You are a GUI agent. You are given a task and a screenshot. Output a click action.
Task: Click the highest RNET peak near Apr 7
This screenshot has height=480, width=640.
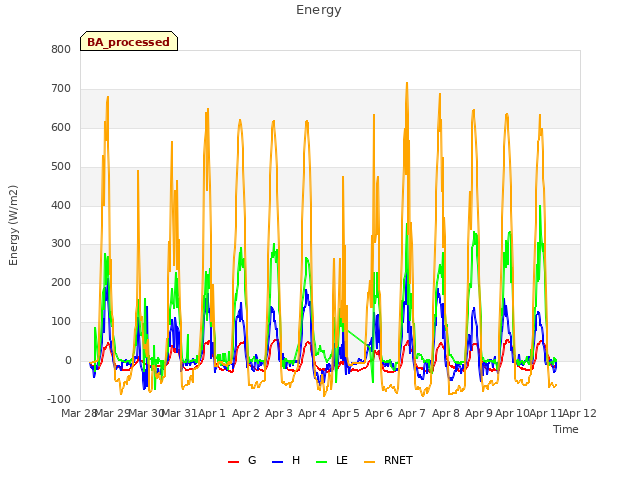click(x=407, y=84)
